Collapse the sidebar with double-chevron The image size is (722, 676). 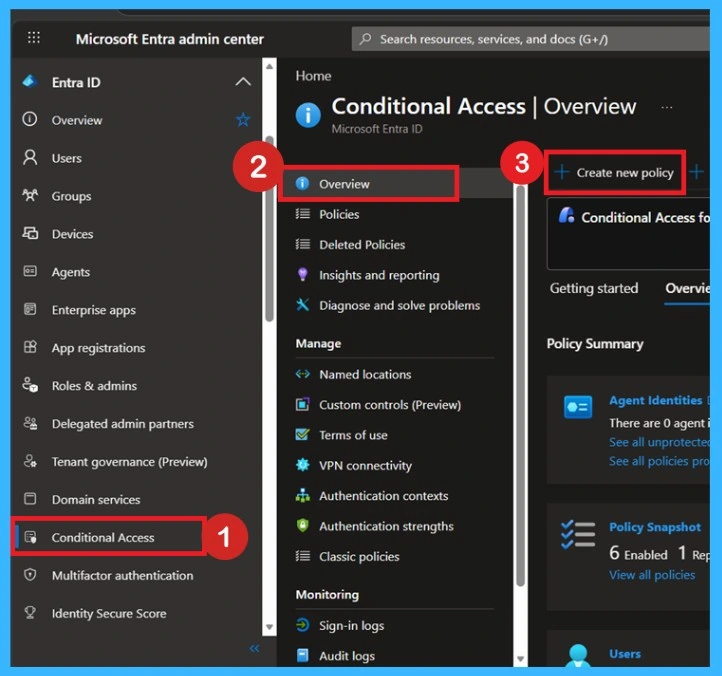coord(254,648)
